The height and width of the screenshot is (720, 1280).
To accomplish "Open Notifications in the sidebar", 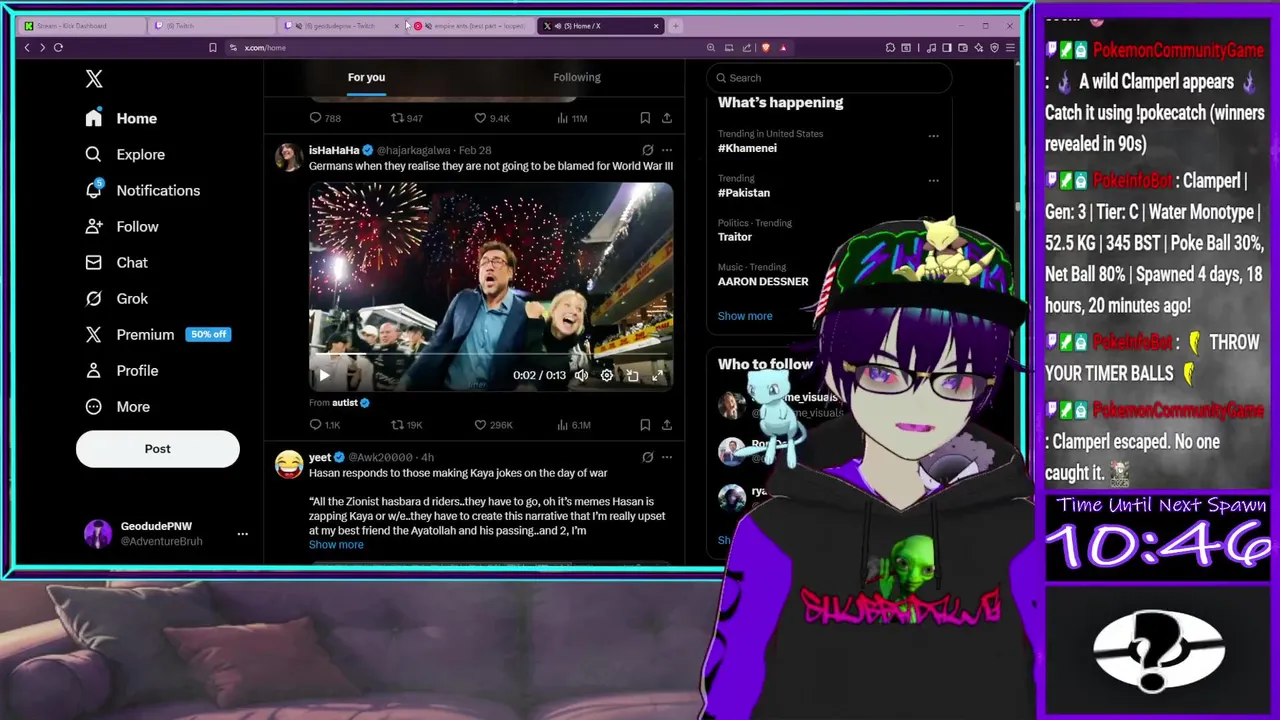I will pos(142,190).
